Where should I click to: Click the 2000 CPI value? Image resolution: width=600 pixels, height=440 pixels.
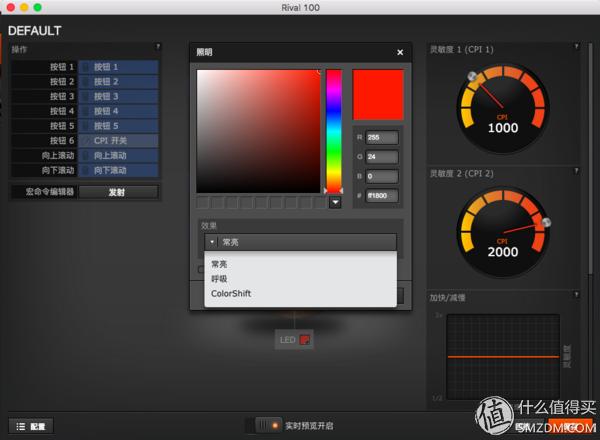503,252
